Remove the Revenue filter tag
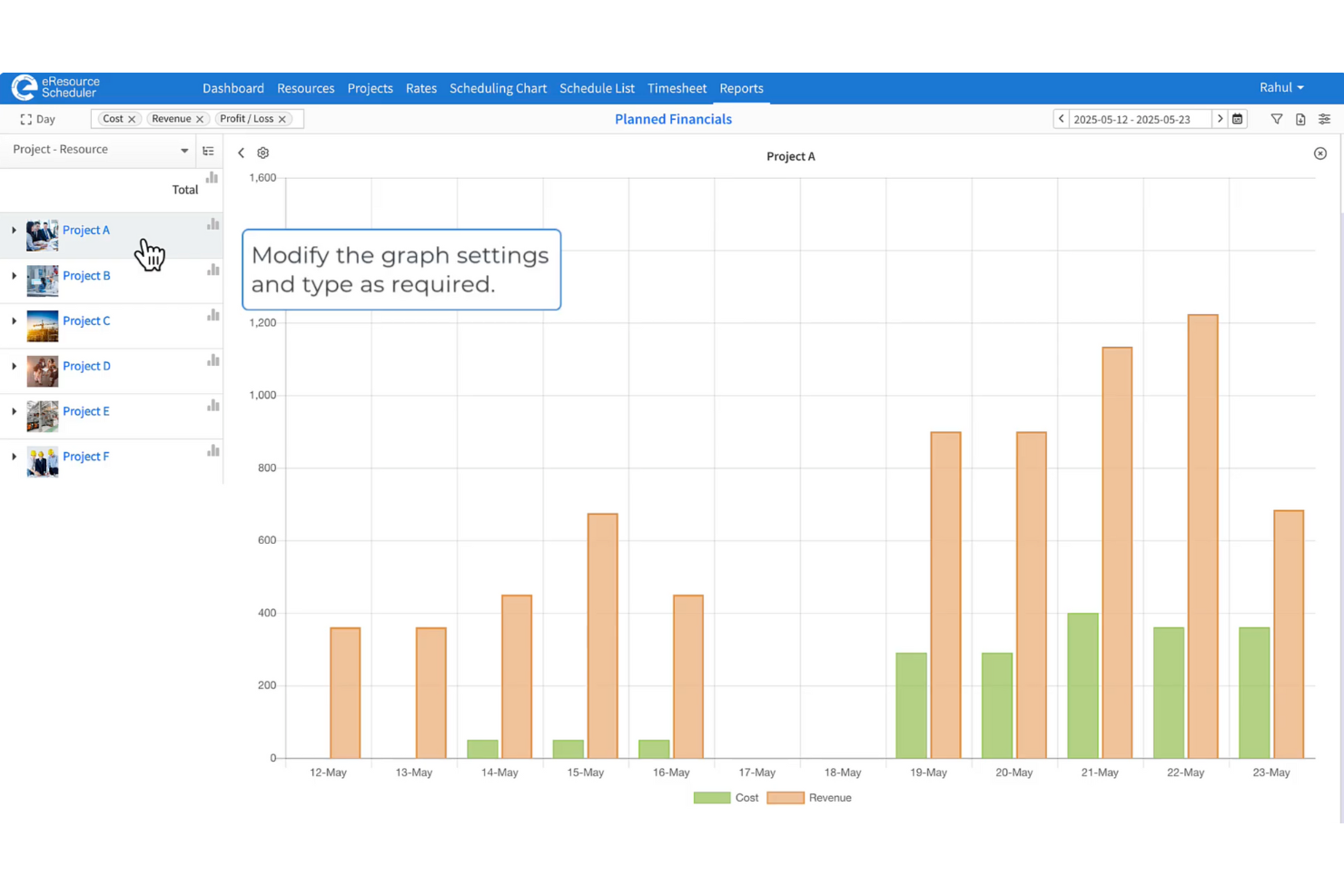 pos(201,118)
